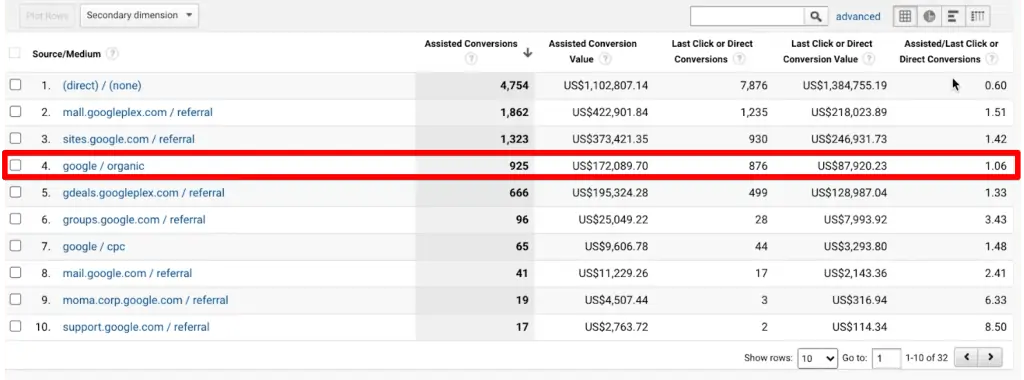
Task: Switch to comparison view icon
Action: [978, 16]
